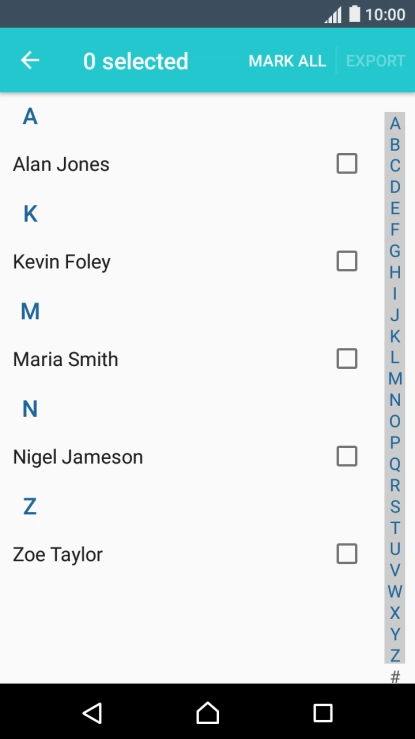Tap the signal strength icon
Screen dimensions: 415x739
(x=333, y=15)
